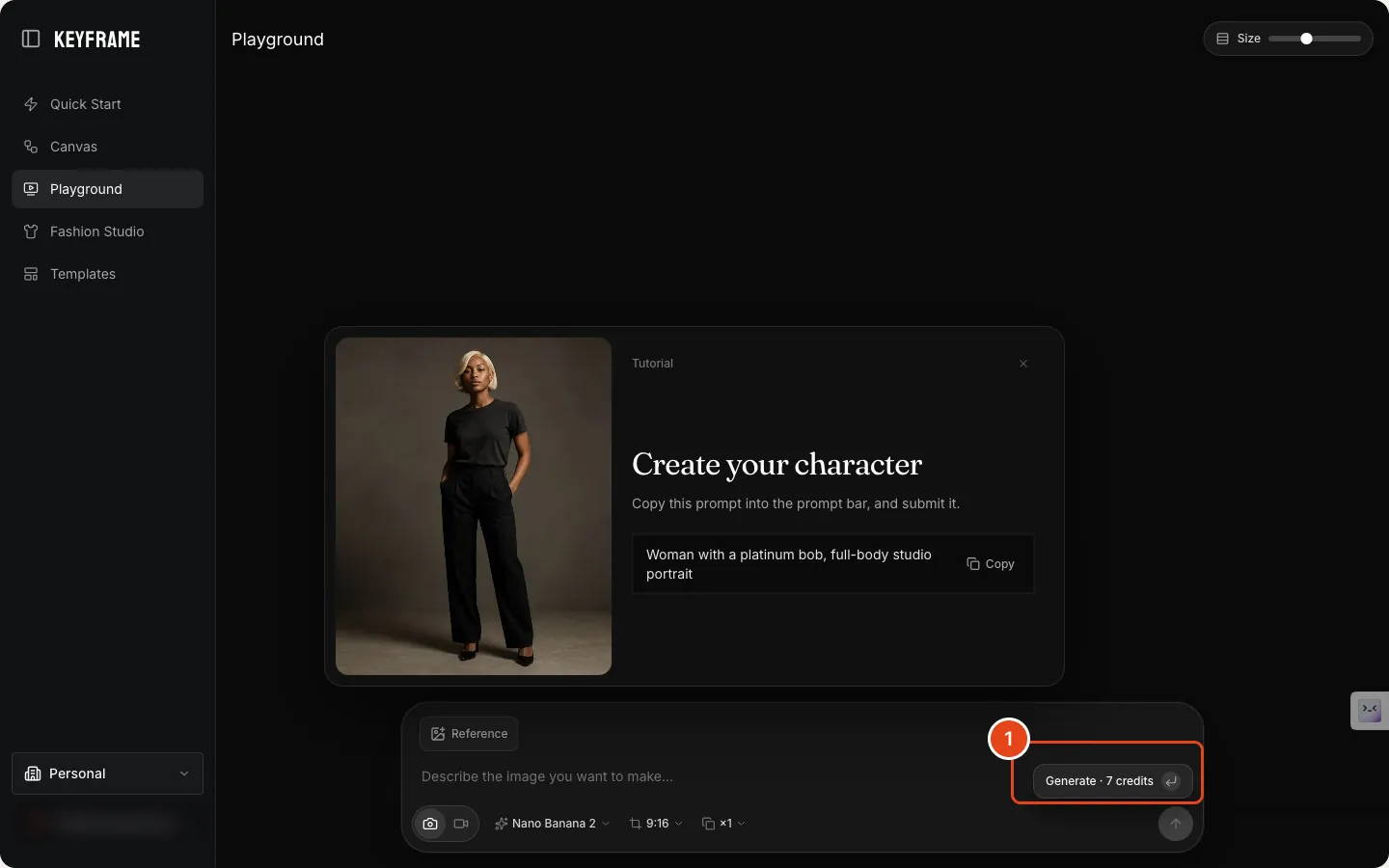Switch to image mode camera toggle
This screenshot has height=868, width=1389.
pos(430,824)
